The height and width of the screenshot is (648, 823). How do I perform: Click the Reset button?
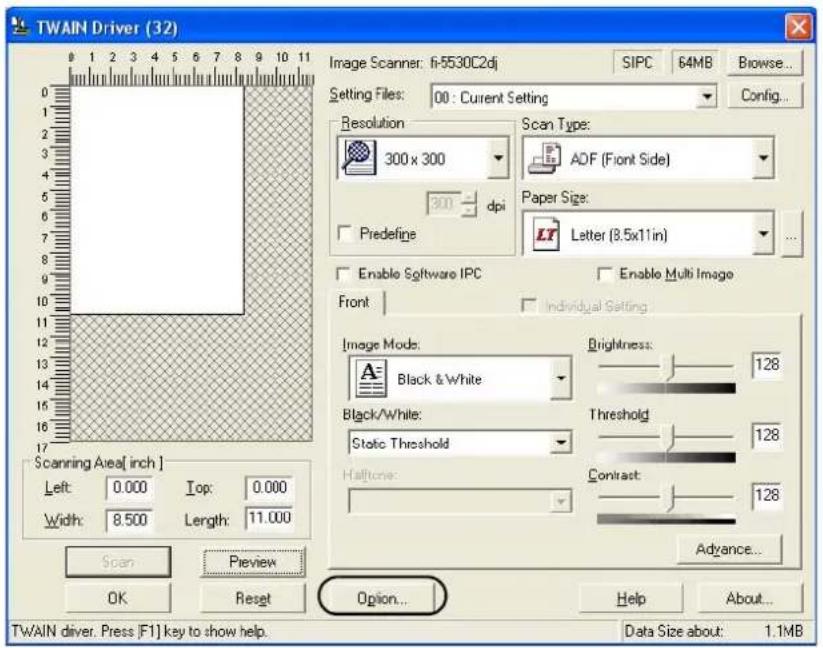pos(253,598)
